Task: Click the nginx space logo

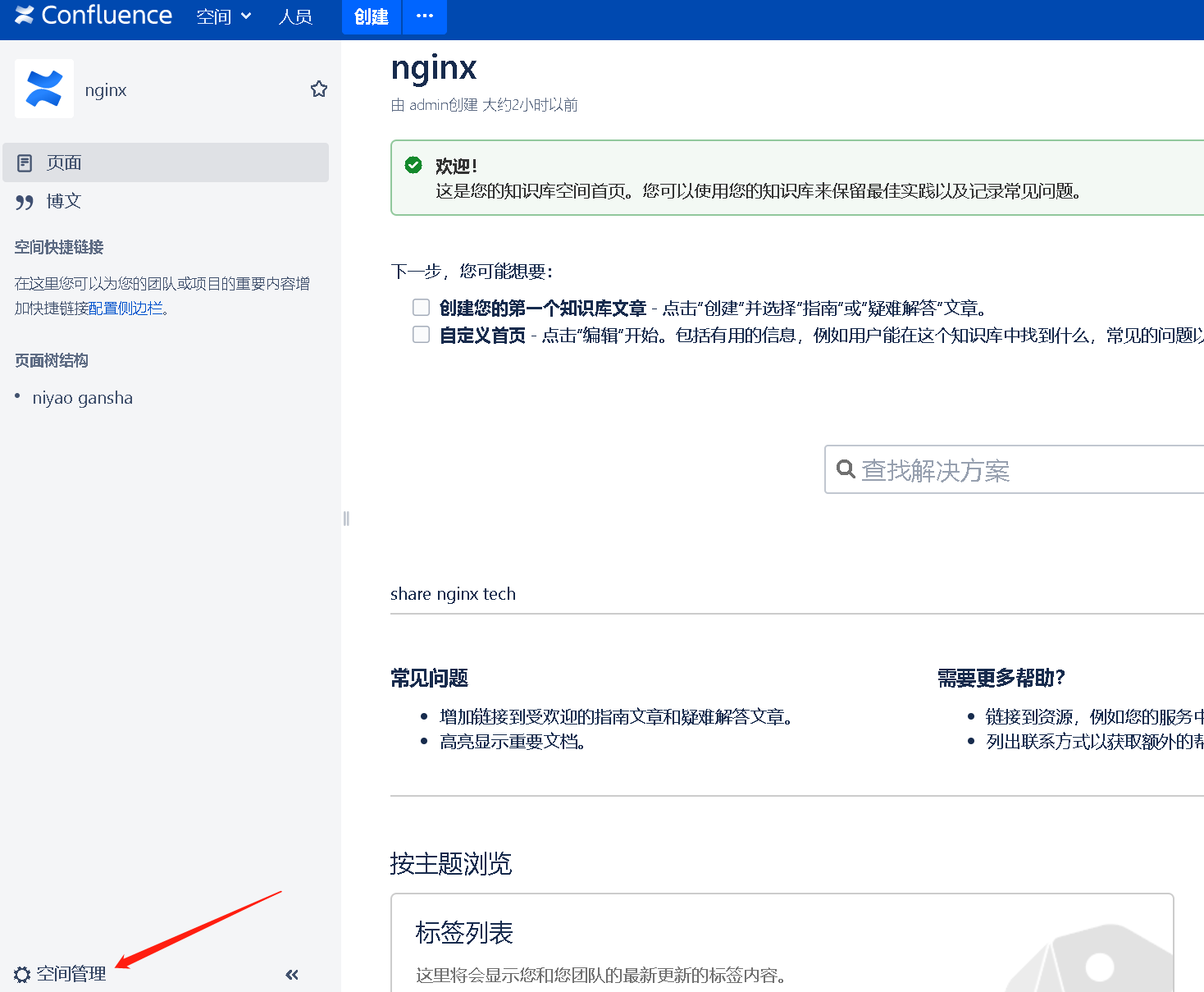Action: pyautogui.click(x=44, y=89)
